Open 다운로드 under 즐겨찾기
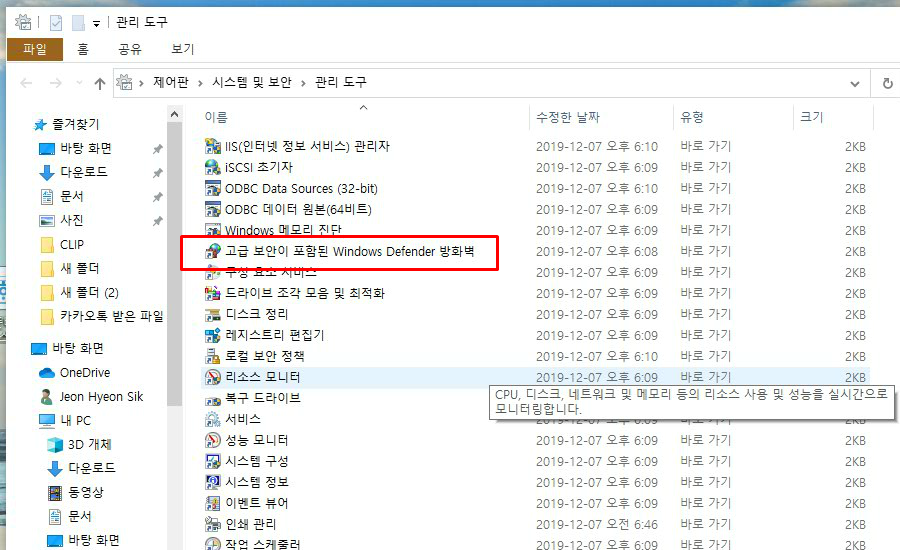 (x=84, y=172)
